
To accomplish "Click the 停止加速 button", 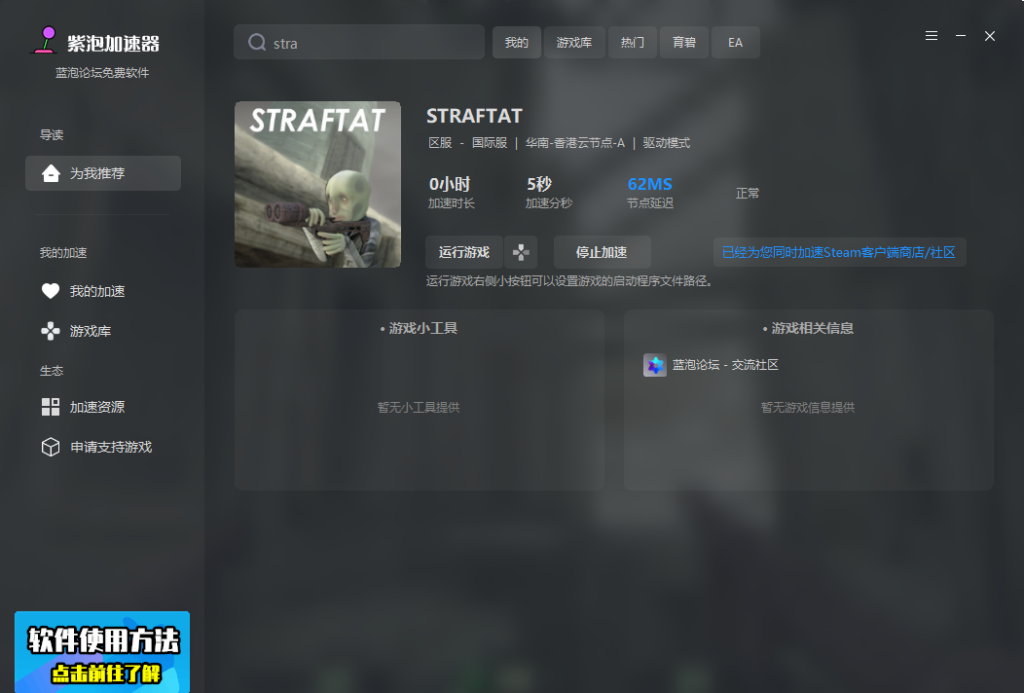I will (x=601, y=252).
